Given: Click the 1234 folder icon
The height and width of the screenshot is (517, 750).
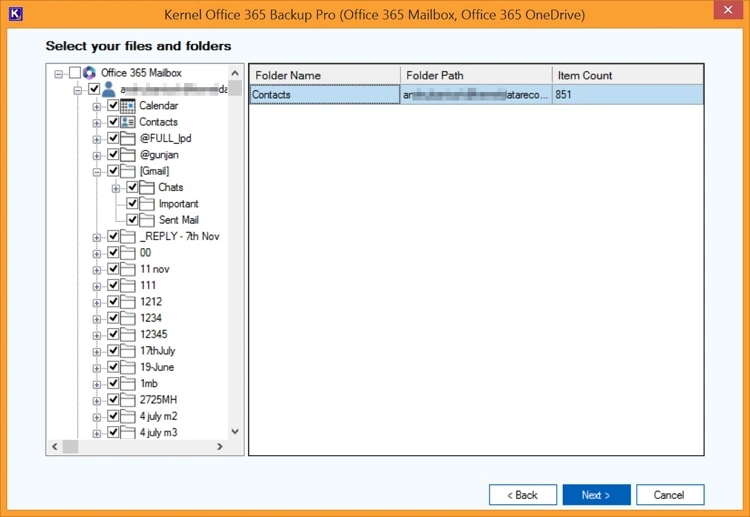Looking at the screenshot, I should pos(128,318).
